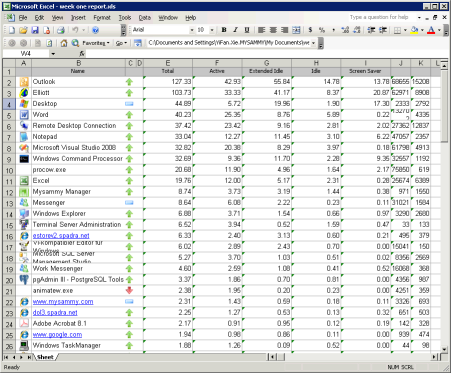Viewport: 451px width, 373px height.
Task: Apply the red font color
Action: click(x=431, y=30)
